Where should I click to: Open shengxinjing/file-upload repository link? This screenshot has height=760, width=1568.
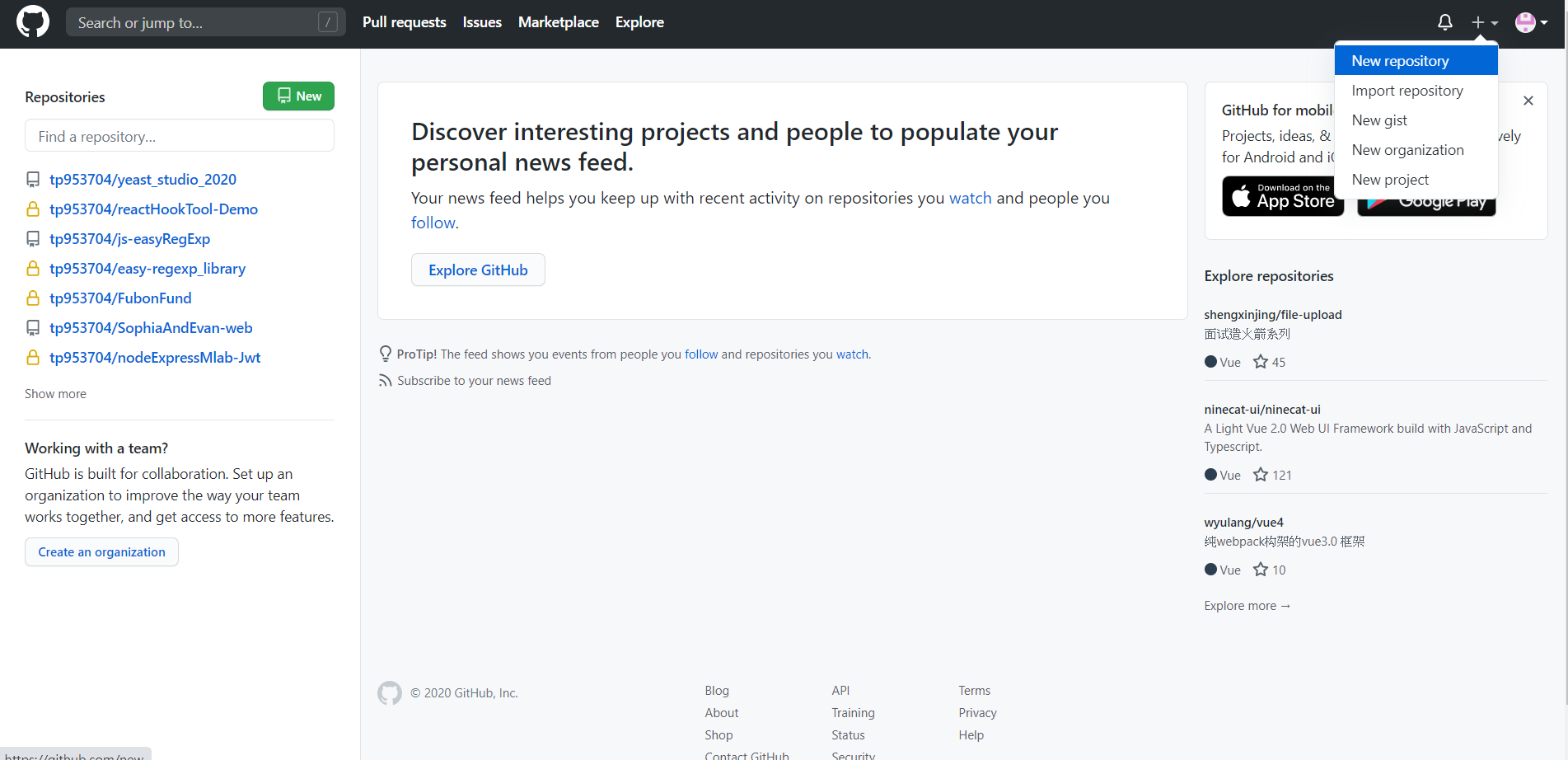coord(1272,315)
